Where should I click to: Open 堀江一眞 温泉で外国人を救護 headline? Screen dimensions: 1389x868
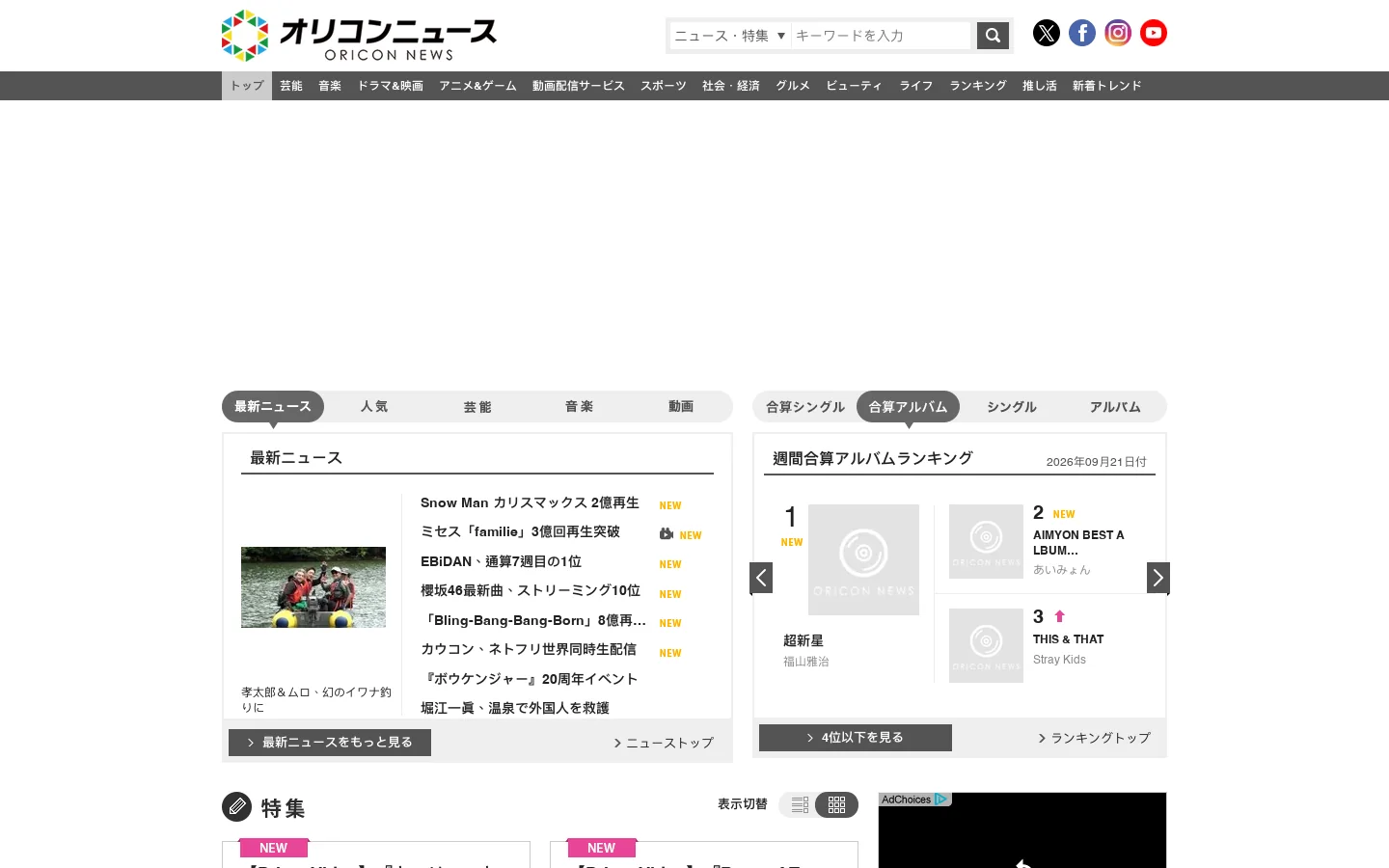515,708
